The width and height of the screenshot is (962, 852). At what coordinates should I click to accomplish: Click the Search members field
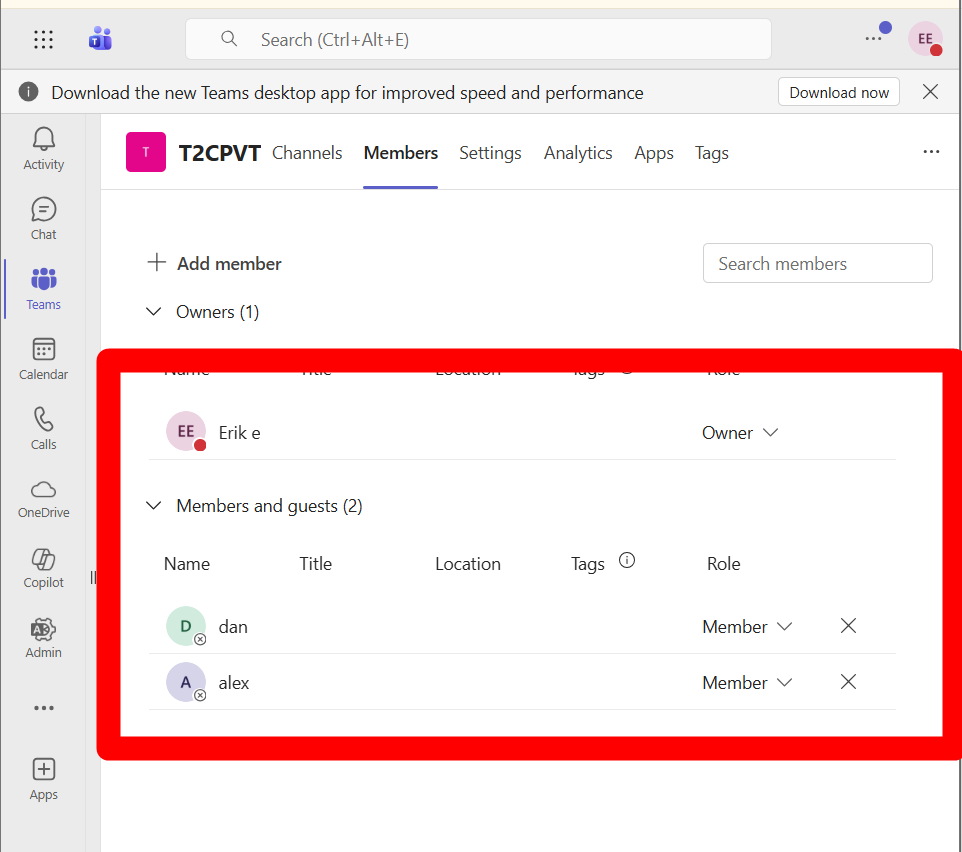pyautogui.click(x=817, y=264)
